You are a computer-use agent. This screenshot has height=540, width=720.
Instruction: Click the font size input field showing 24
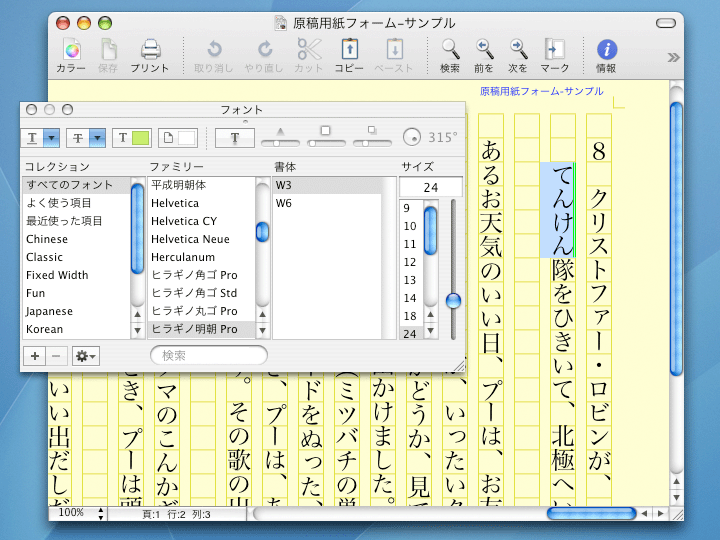[x=431, y=187]
